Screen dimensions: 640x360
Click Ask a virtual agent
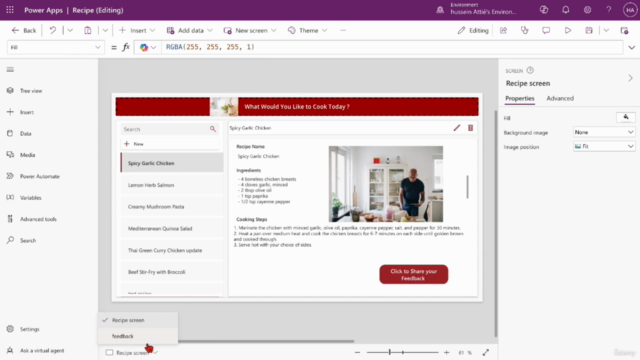36,351
